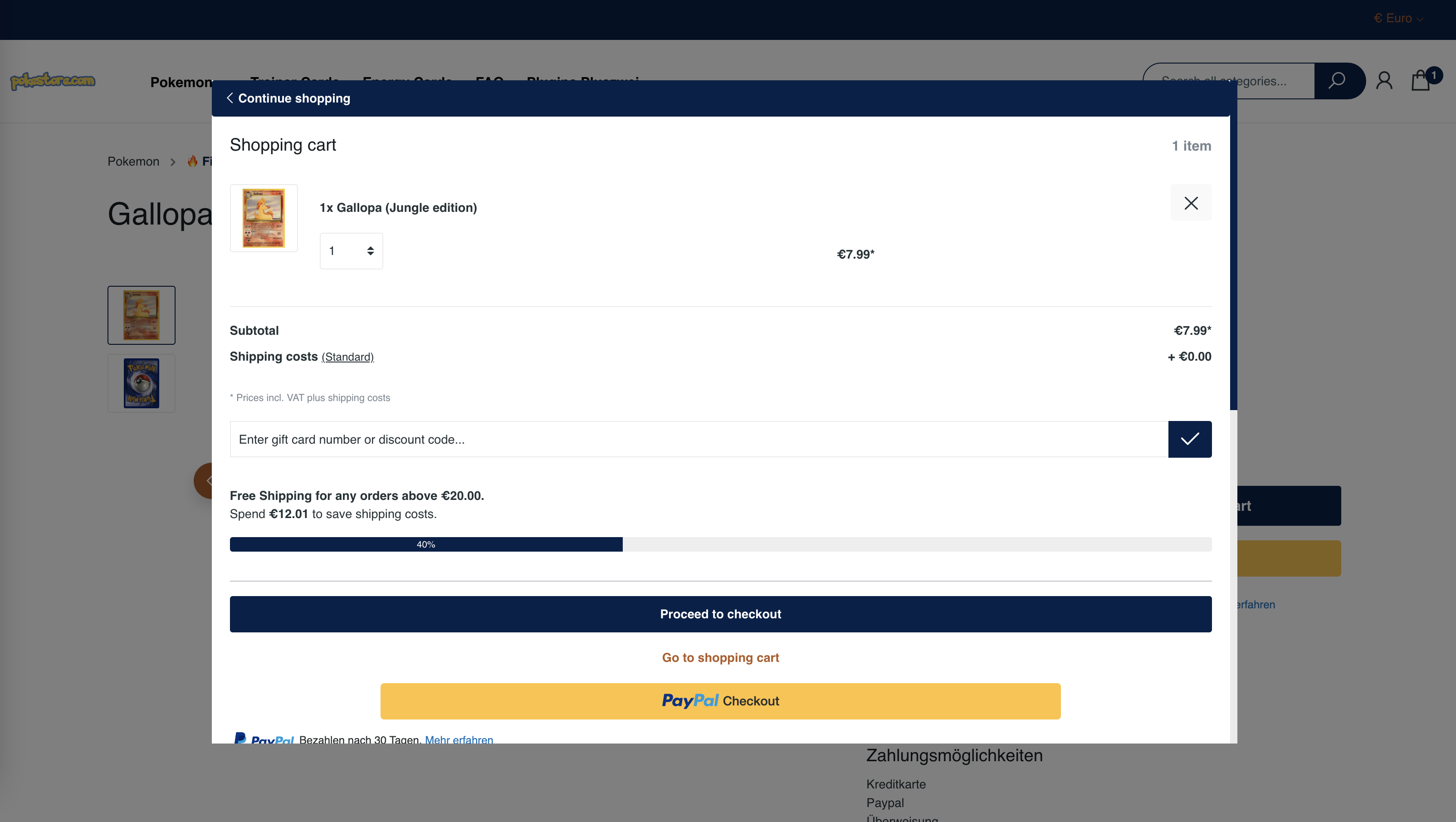Open the Pokemon menu in the navigation
This screenshot has width=1456, height=822.
181,83
